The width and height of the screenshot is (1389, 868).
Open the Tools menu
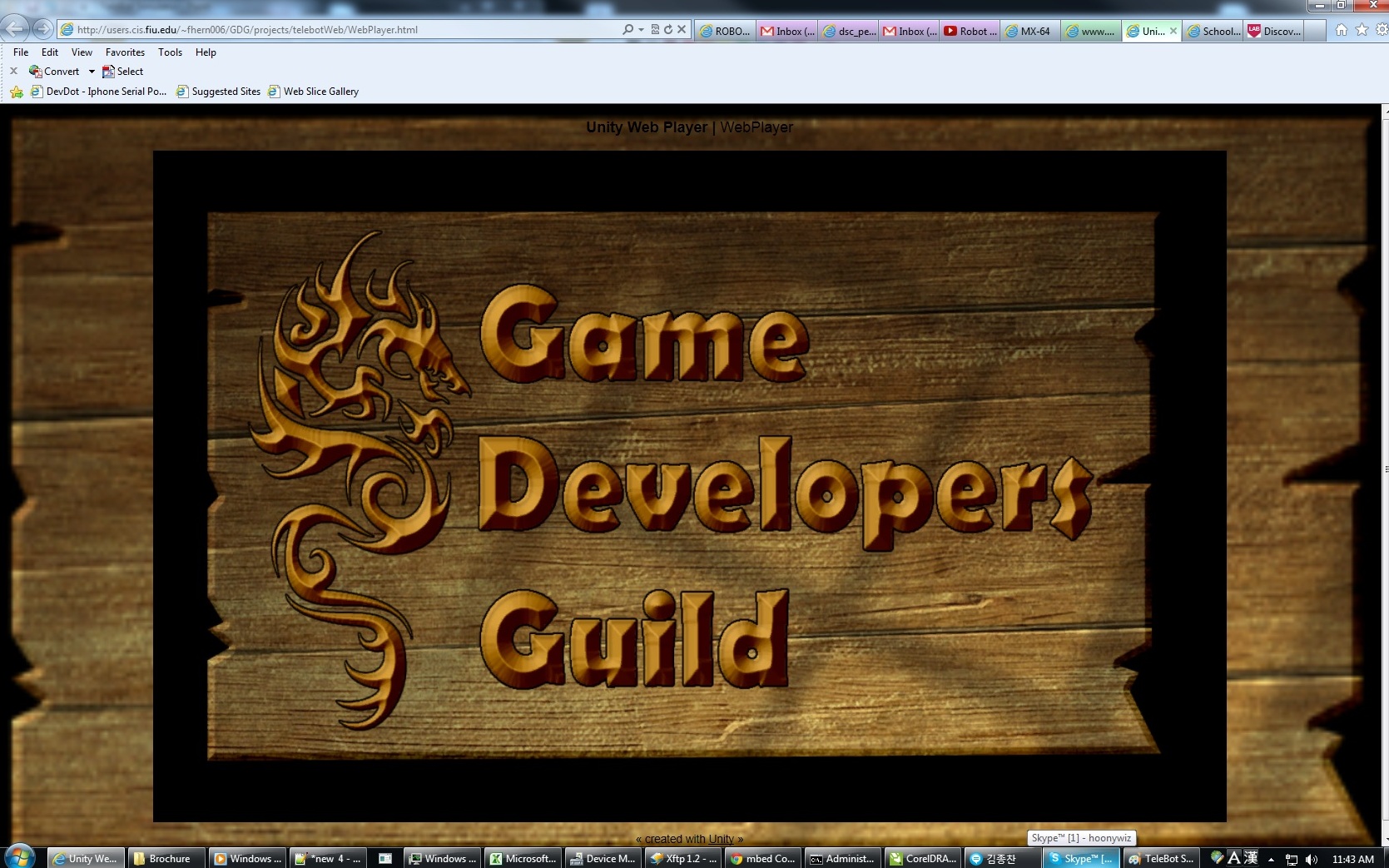pos(170,52)
